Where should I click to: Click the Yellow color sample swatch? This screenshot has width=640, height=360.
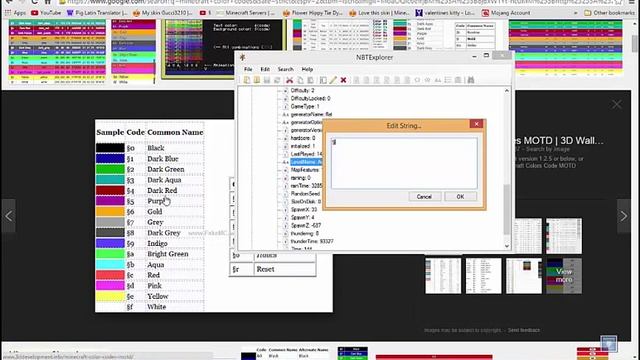pyautogui.click(x=110, y=296)
